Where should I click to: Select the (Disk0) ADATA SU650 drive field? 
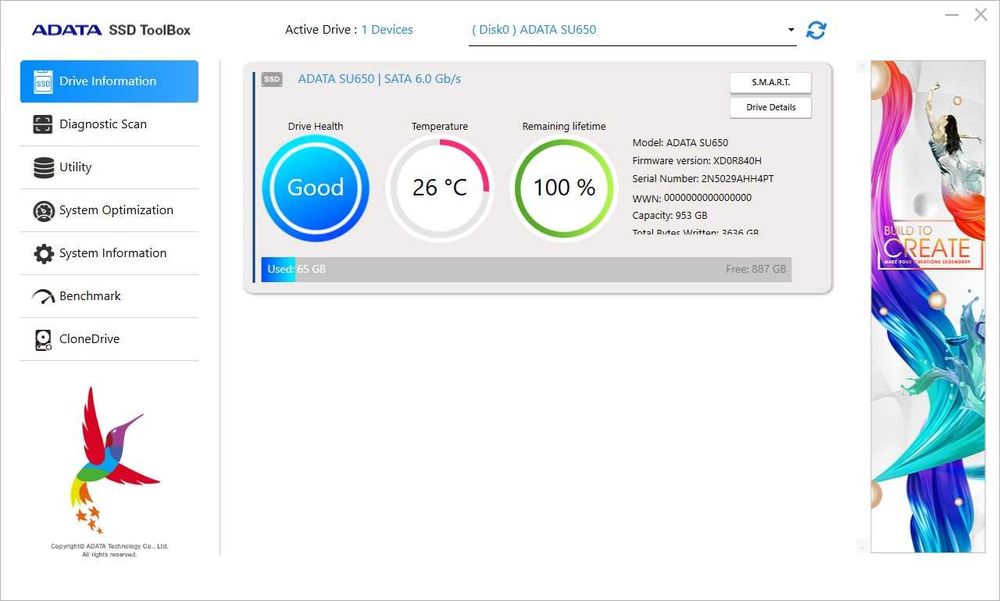coord(633,30)
